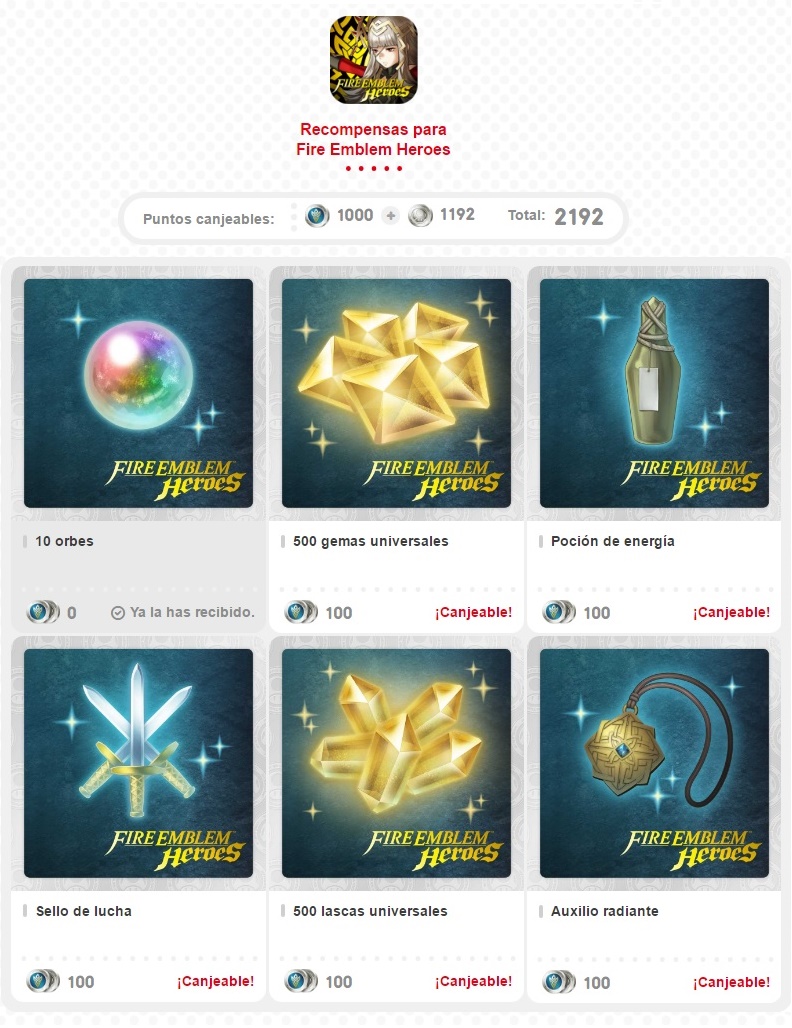Open the rainbow orb reward image
792x1028 pixels.
138,393
